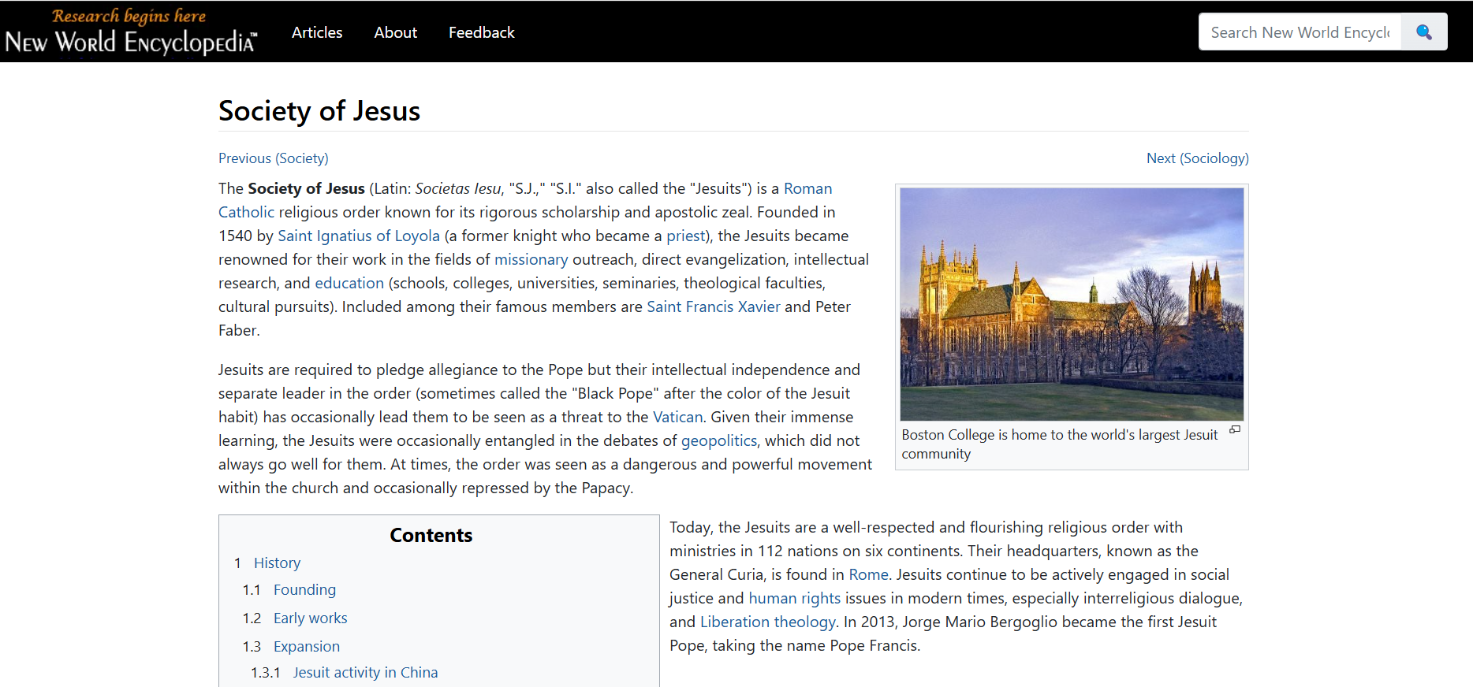Open the Boston College photo thumbnail
The image size is (1473, 687).
point(1072,304)
